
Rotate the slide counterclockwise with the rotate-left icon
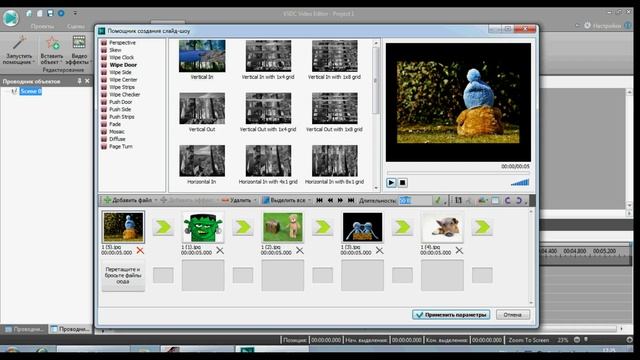[507, 200]
